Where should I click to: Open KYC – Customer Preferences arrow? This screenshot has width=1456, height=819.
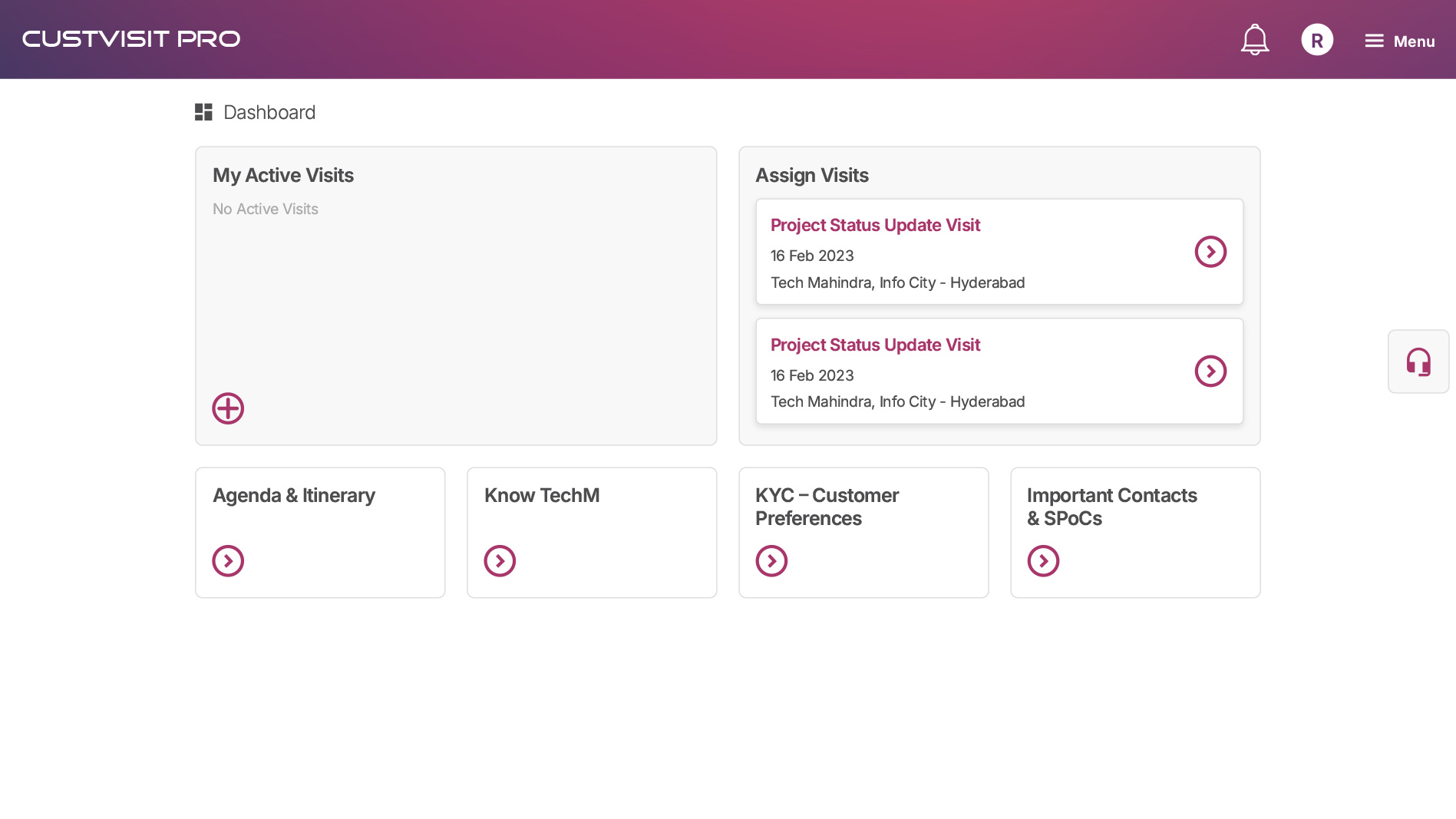point(771,561)
